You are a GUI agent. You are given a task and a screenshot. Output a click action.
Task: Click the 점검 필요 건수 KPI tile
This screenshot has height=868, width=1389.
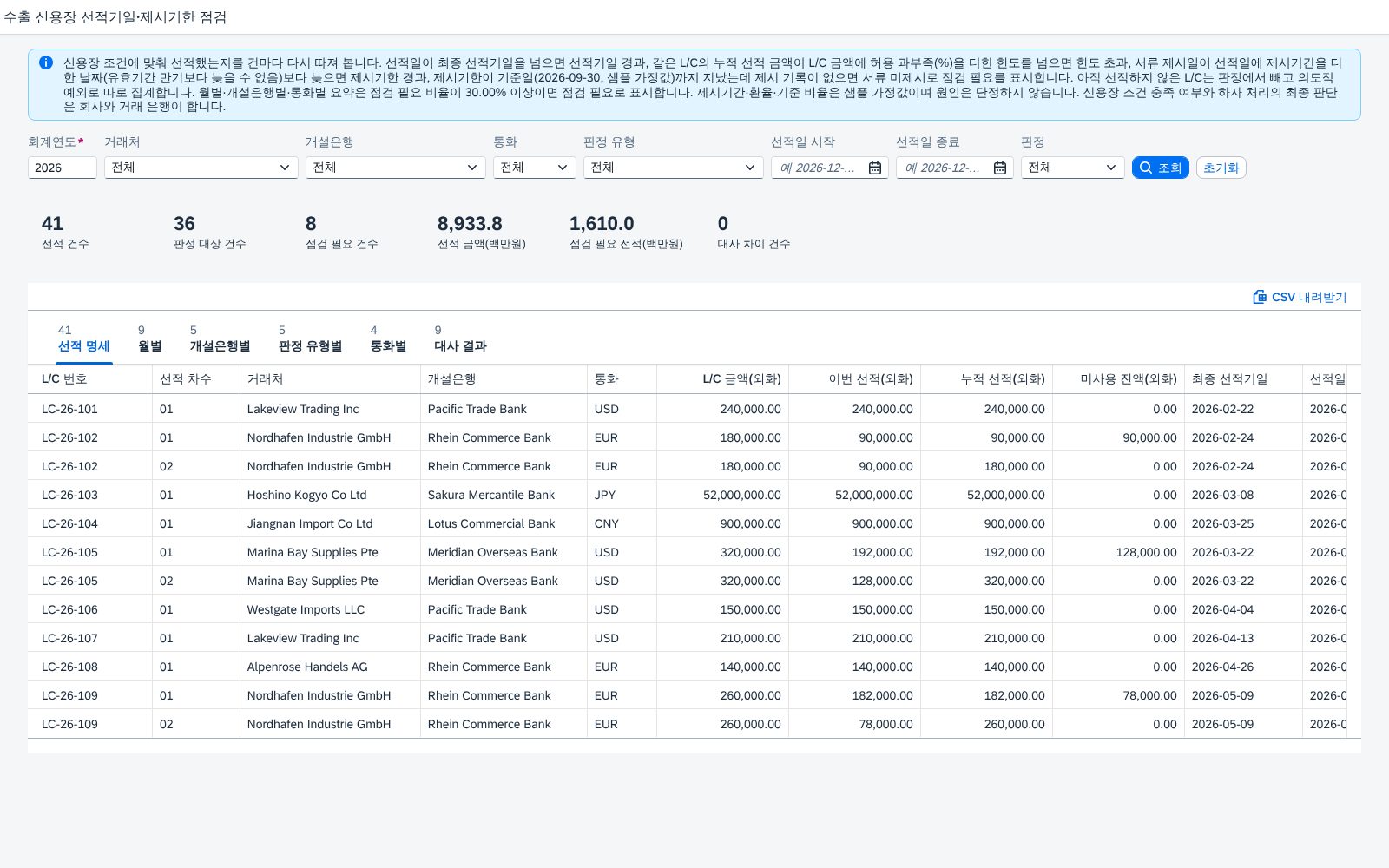pyautogui.click(x=341, y=233)
